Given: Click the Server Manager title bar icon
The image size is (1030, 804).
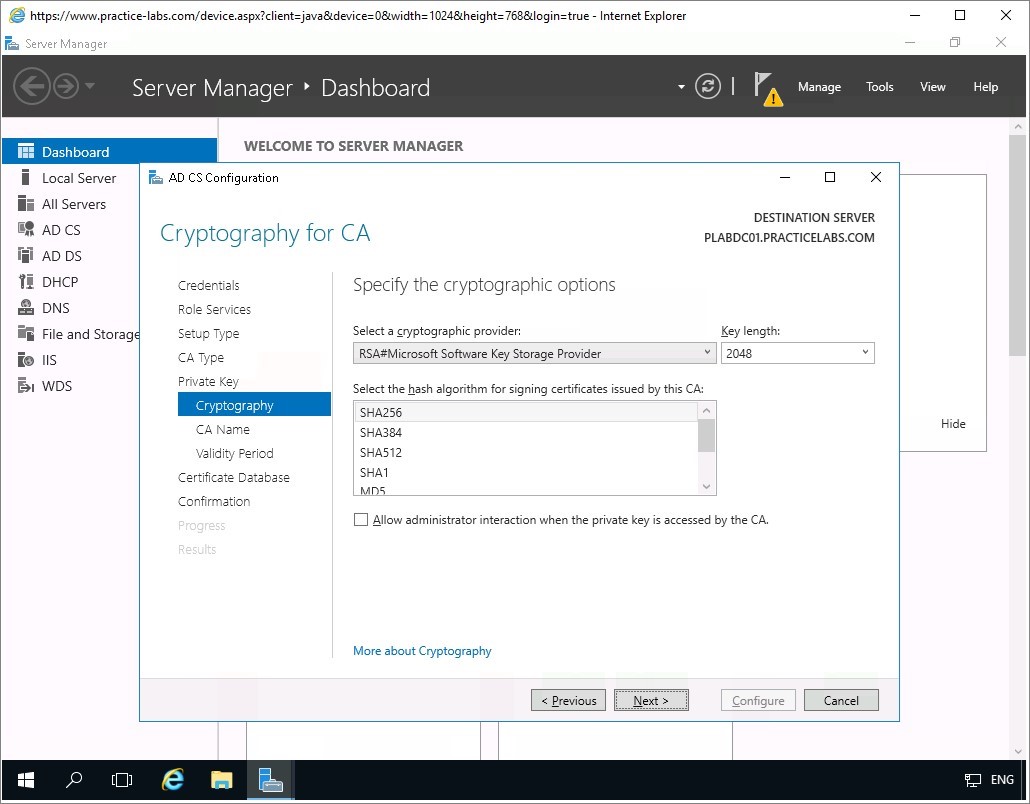Looking at the screenshot, I should (11, 44).
